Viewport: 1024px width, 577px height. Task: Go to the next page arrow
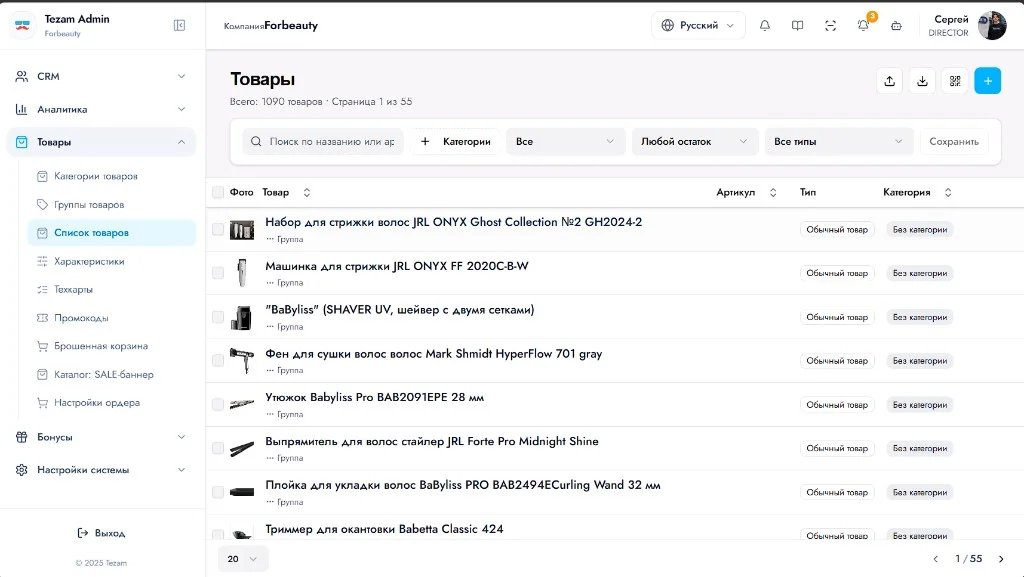(x=1000, y=559)
